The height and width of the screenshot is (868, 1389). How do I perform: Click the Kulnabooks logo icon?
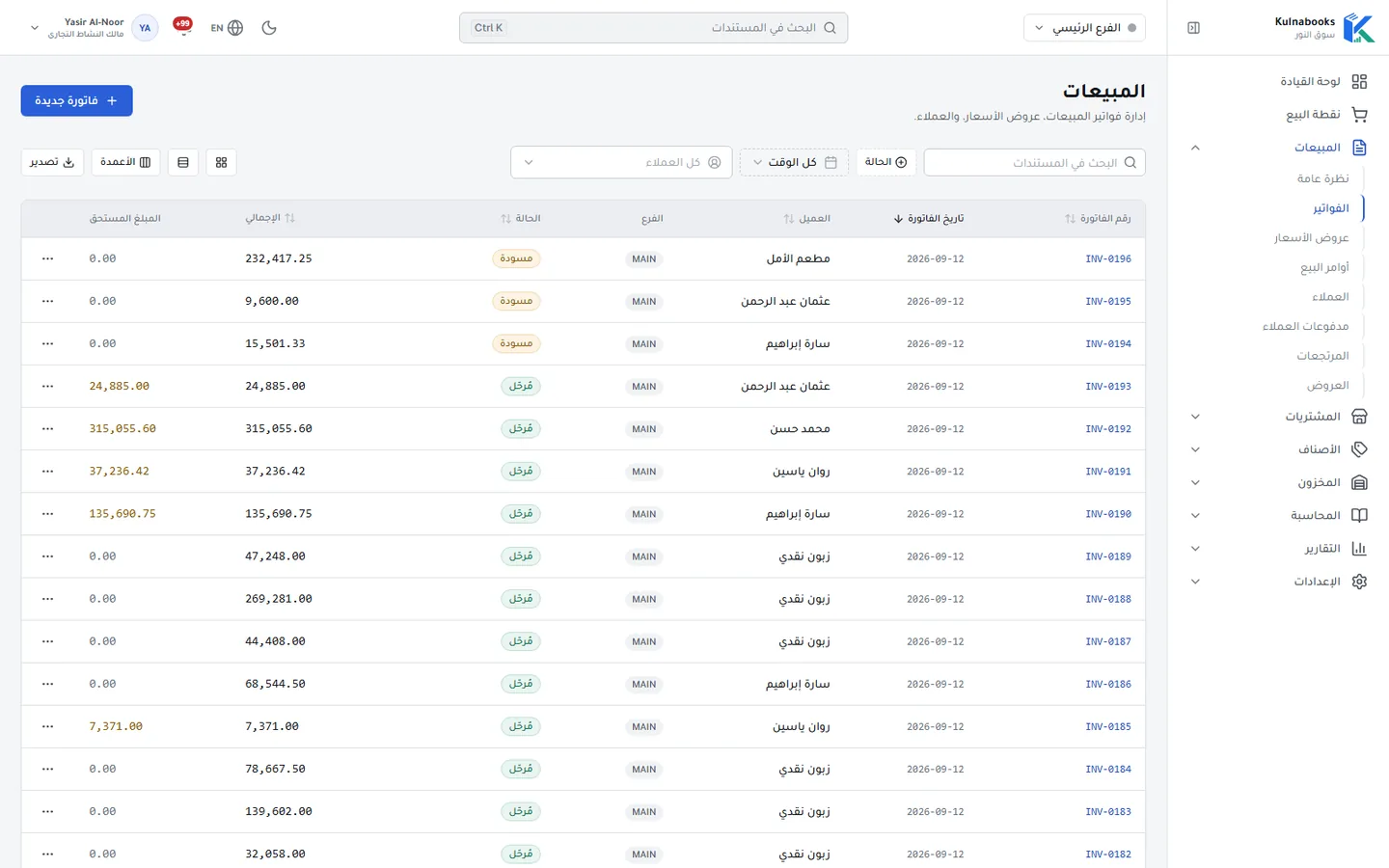(x=1358, y=28)
